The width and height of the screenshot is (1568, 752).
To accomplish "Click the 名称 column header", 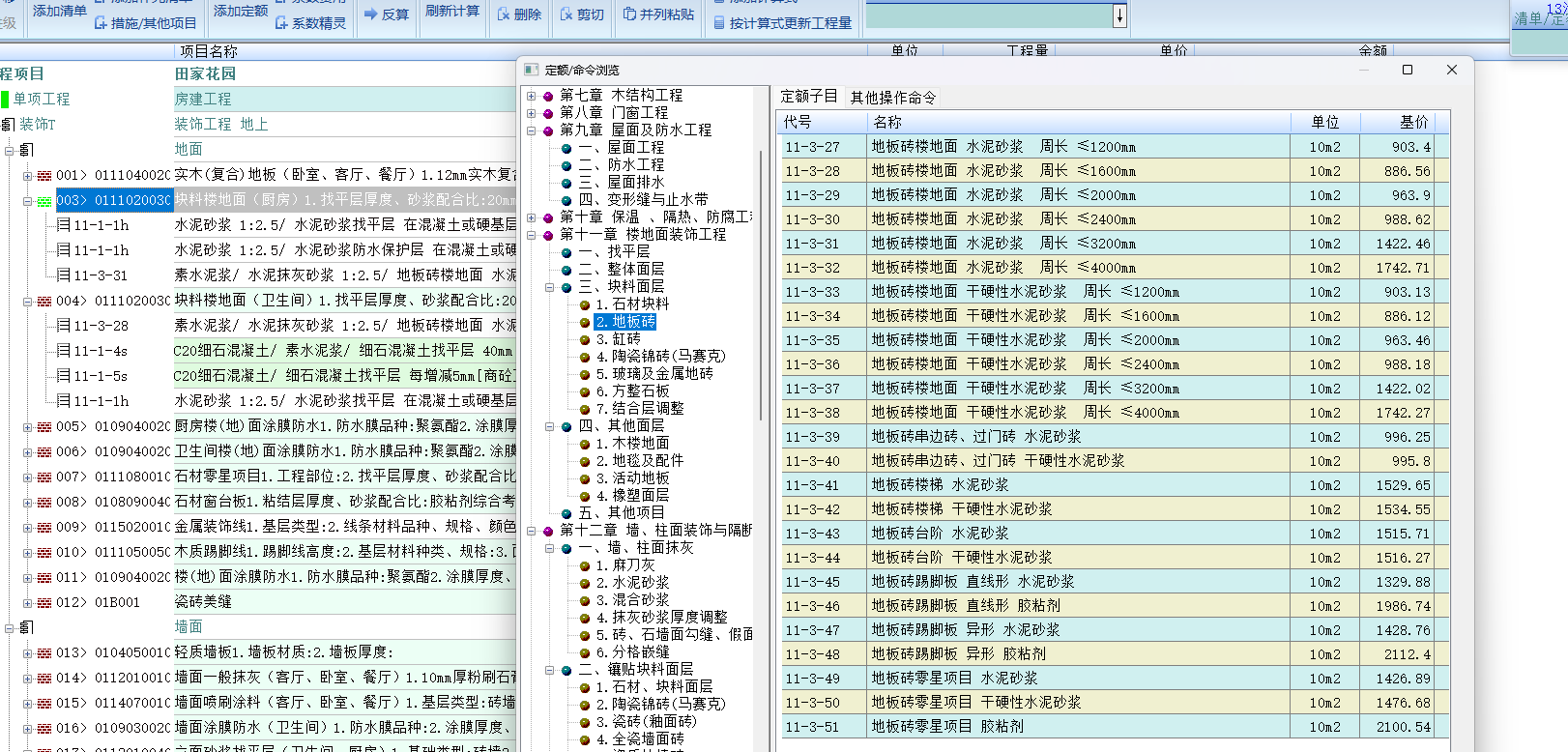I will point(1079,122).
